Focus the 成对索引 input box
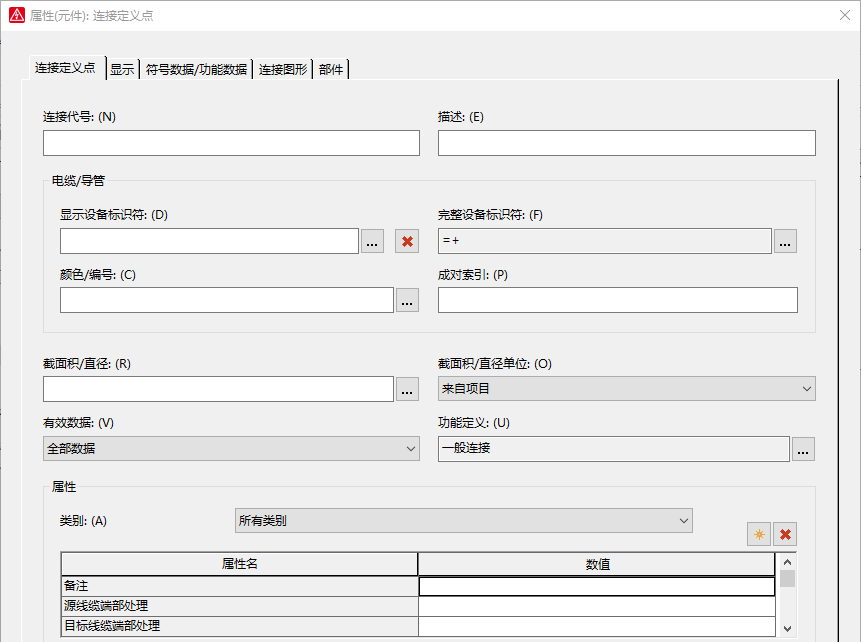This screenshot has height=642, width=861. point(617,300)
